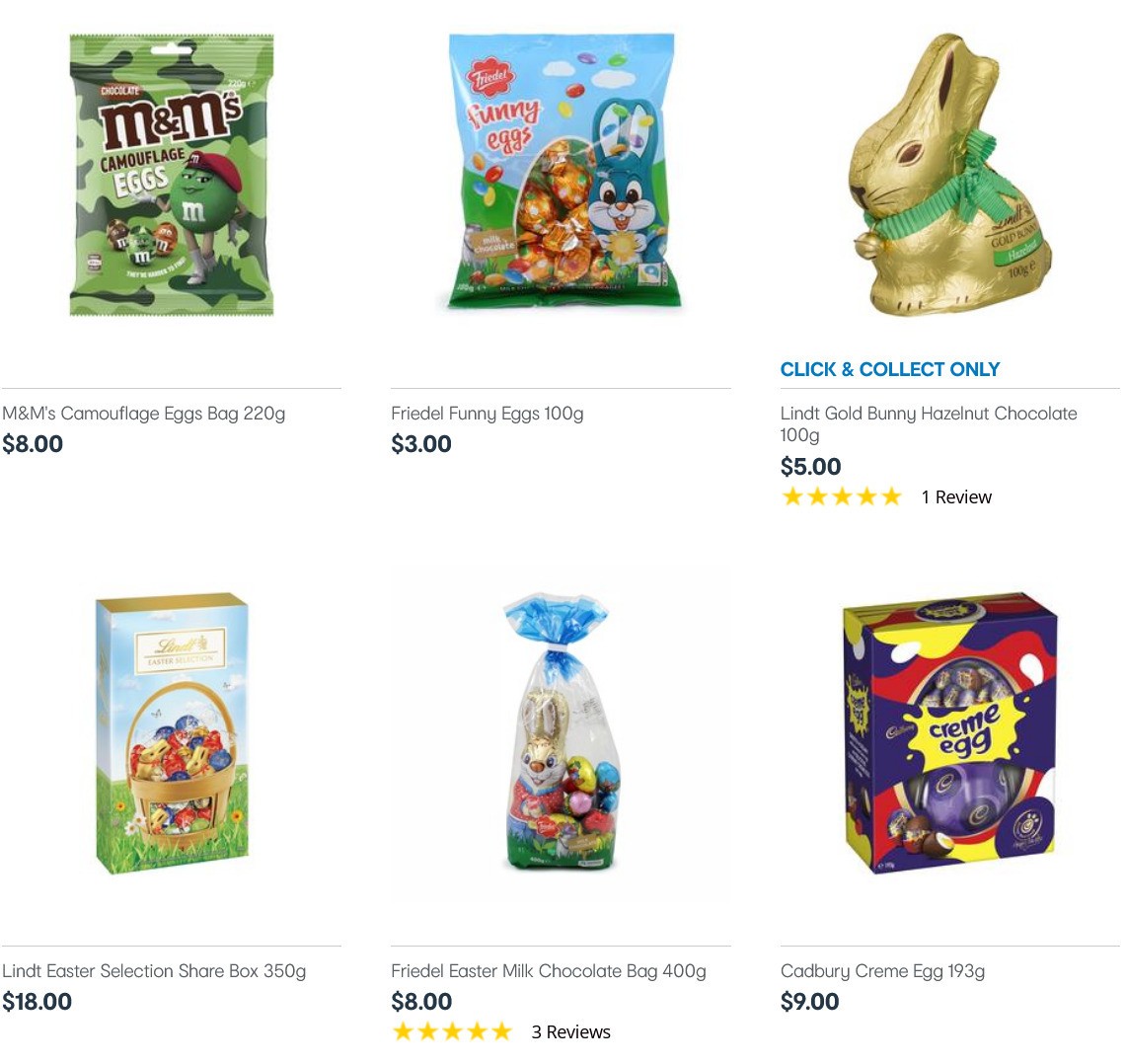Open the M&M's Camouflage Eggs Bag 220g link
The height and width of the screenshot is (1064, 1126).
[143, 414]
